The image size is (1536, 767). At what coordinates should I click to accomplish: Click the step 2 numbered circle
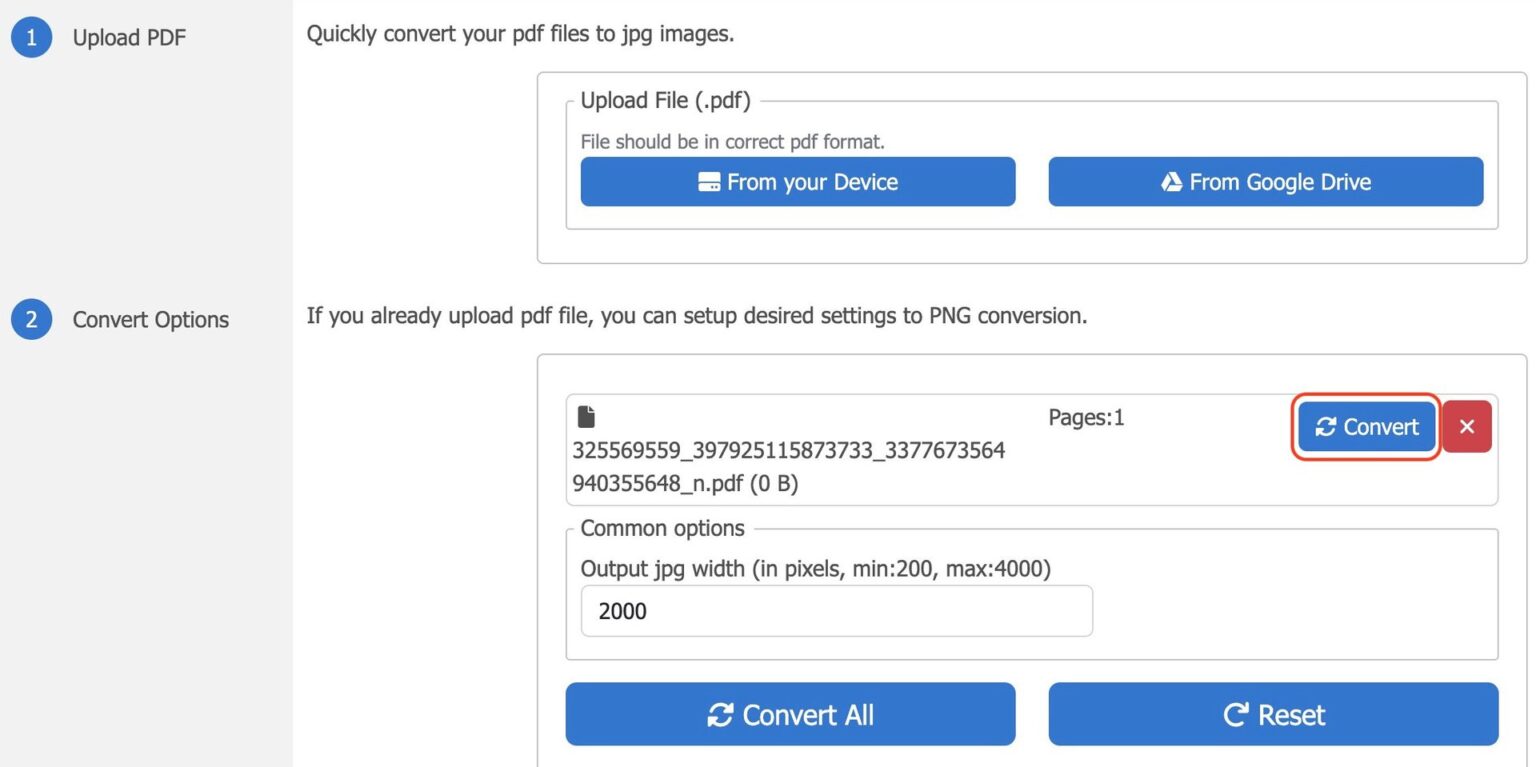click(x=31, y=319)
